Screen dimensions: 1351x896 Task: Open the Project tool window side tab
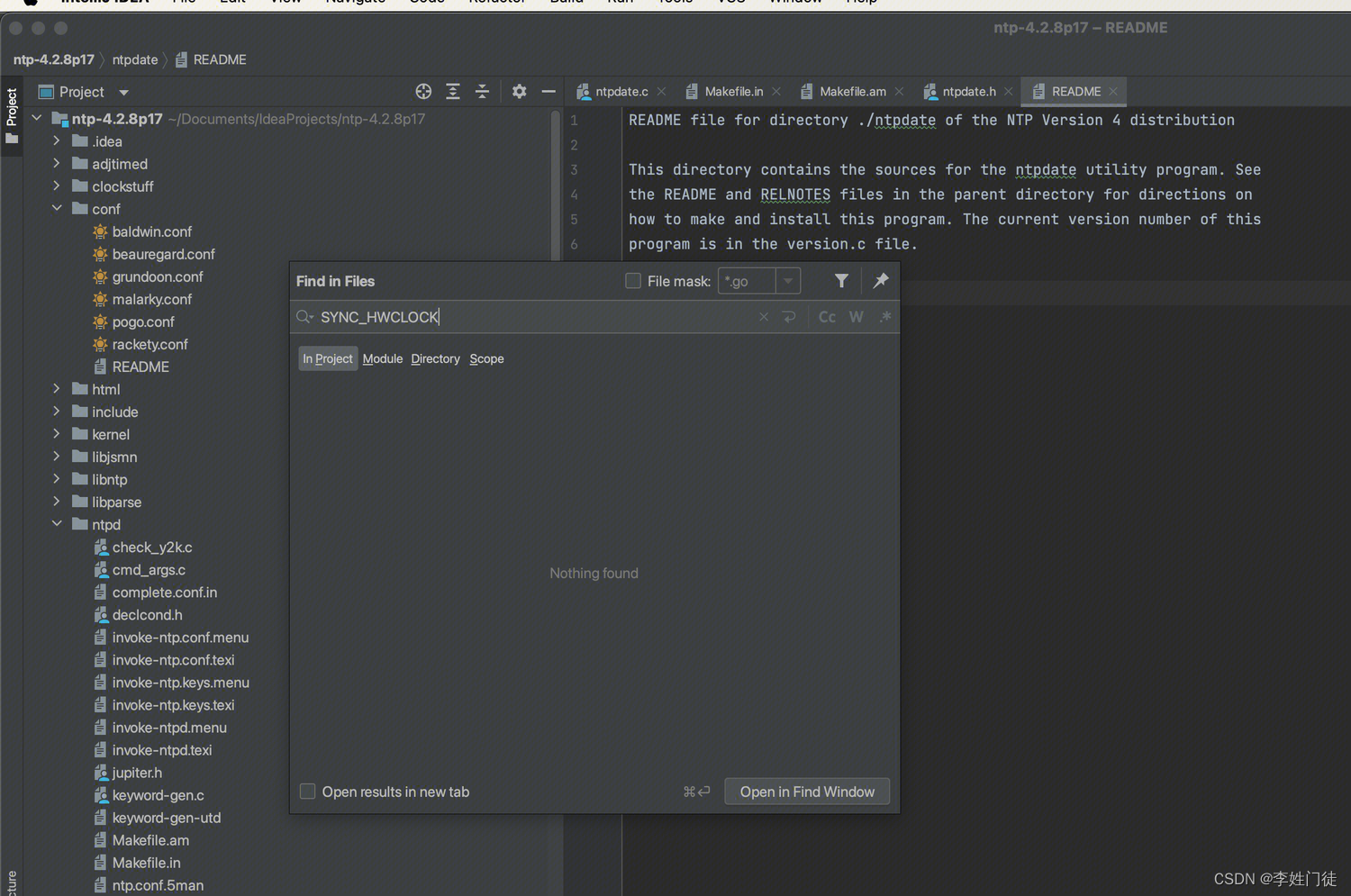point(12,115)
